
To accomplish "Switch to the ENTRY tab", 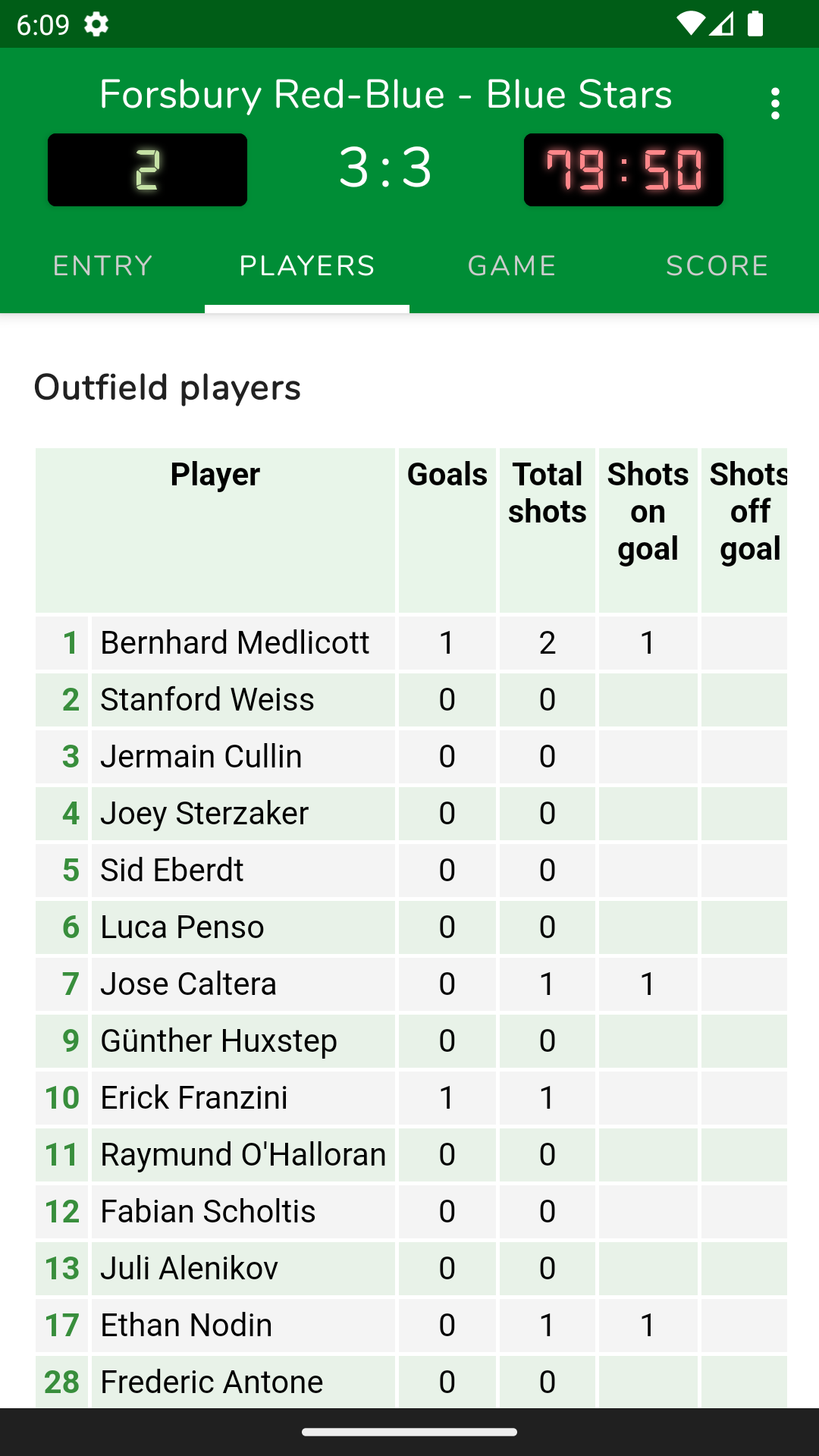I will coord(102,266).
